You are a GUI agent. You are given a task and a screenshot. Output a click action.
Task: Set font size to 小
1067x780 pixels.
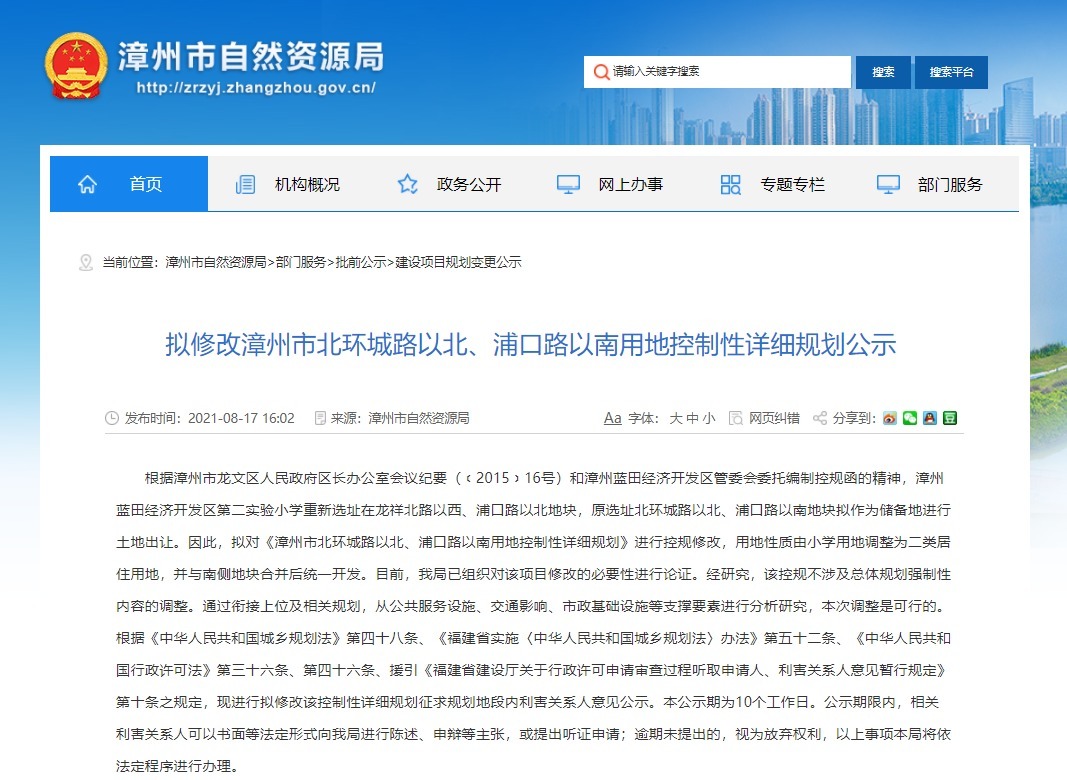(x=708, y=418)
